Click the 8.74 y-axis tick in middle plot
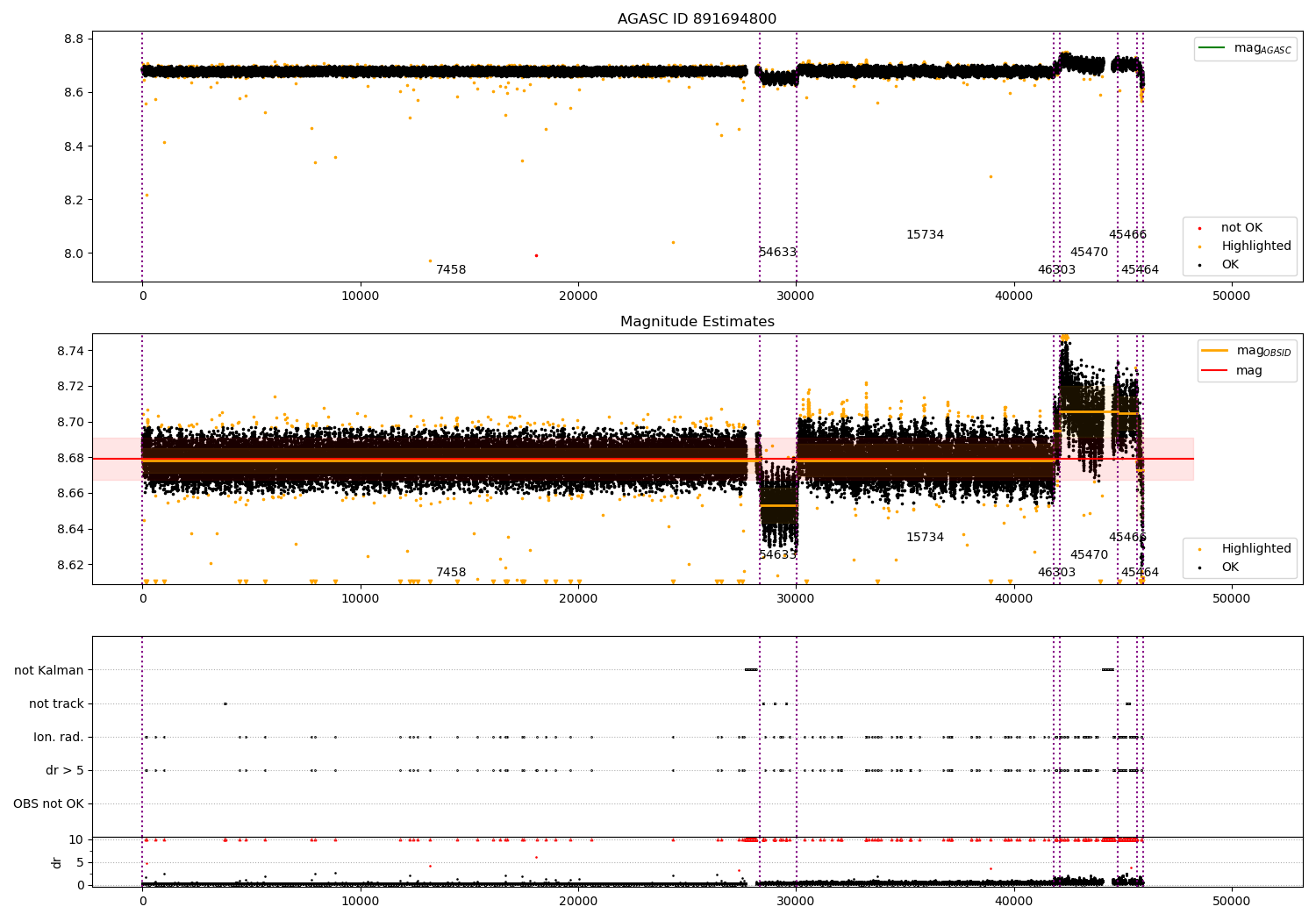1316x921 pixels. click(70, 351)
